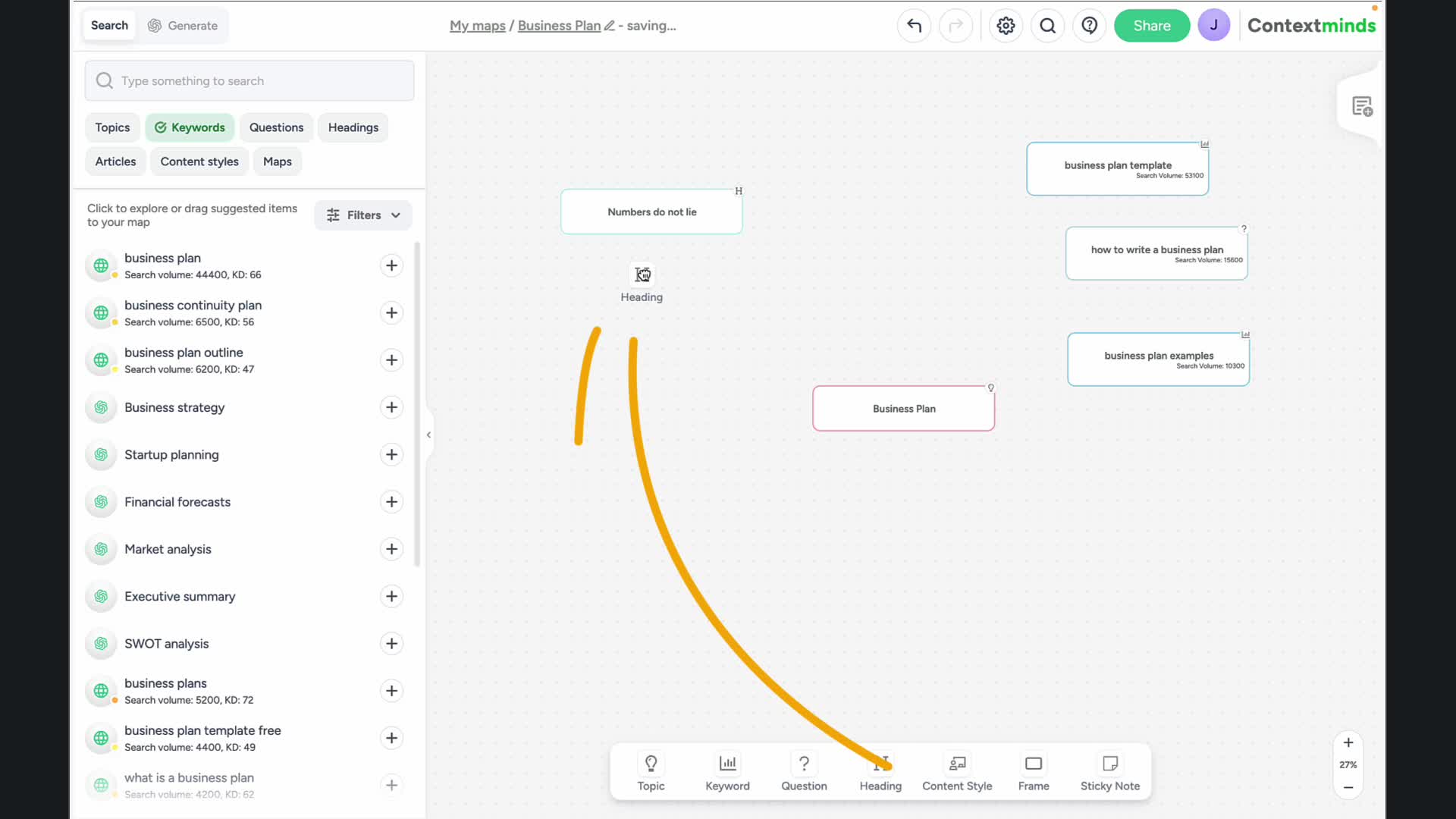The width and height of the screenshot is (1456, 819).
Task: Add 'Startup planning' with plus button
Action: click(391, 454)
